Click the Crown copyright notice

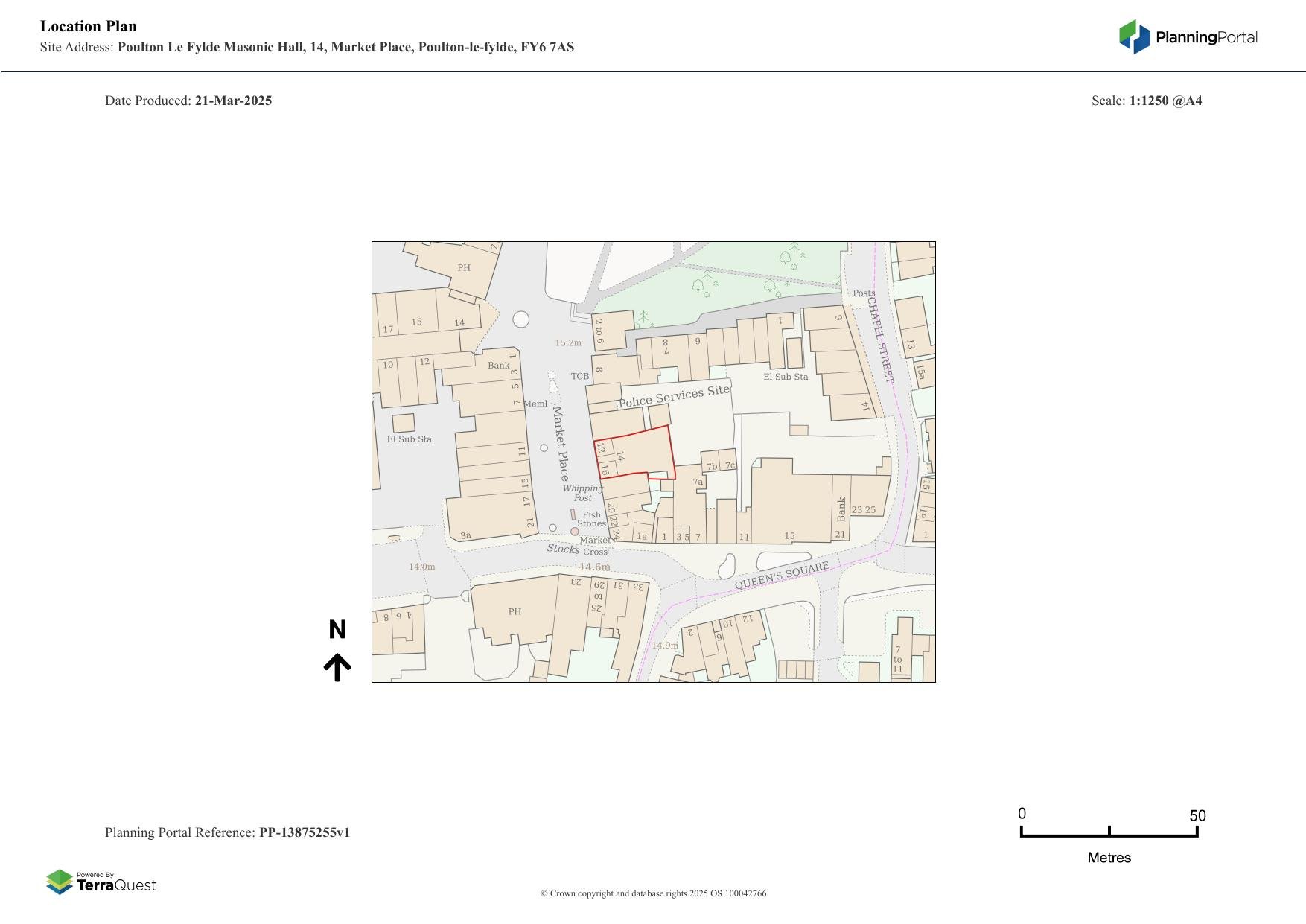coord(653,893)
